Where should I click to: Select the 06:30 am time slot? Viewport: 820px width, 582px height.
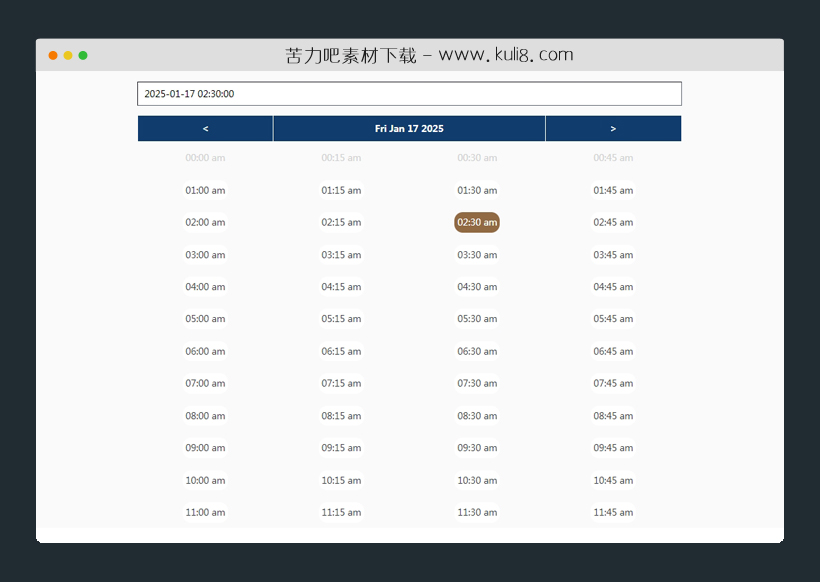tap(477, 351)
